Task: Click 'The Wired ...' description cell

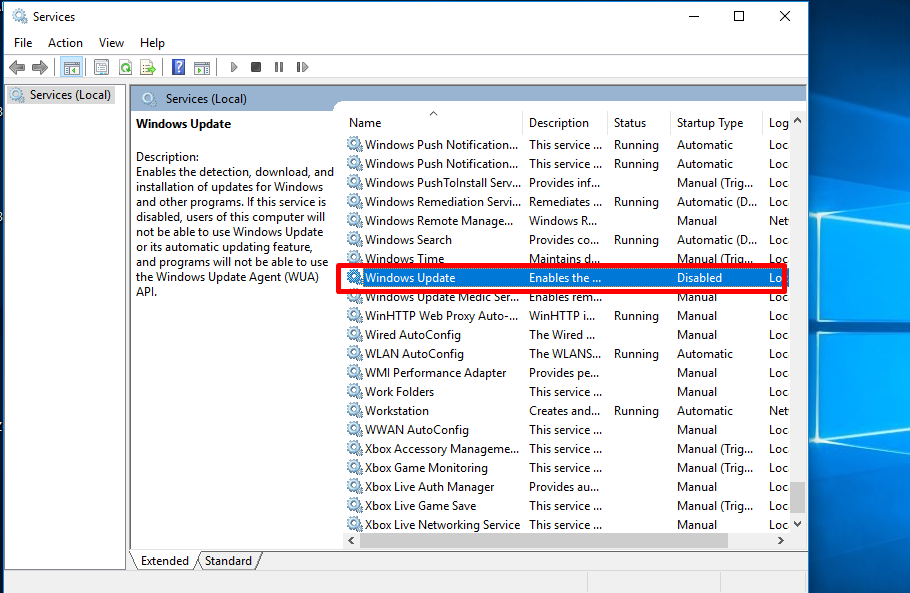Action: (562, 334)
